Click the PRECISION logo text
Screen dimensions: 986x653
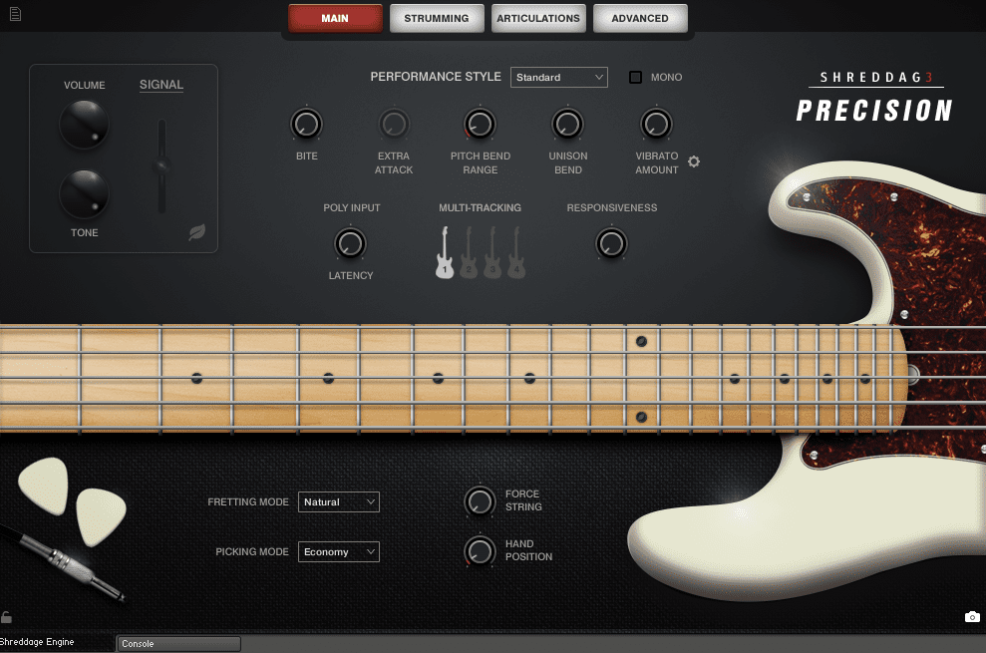pos(874,110)
